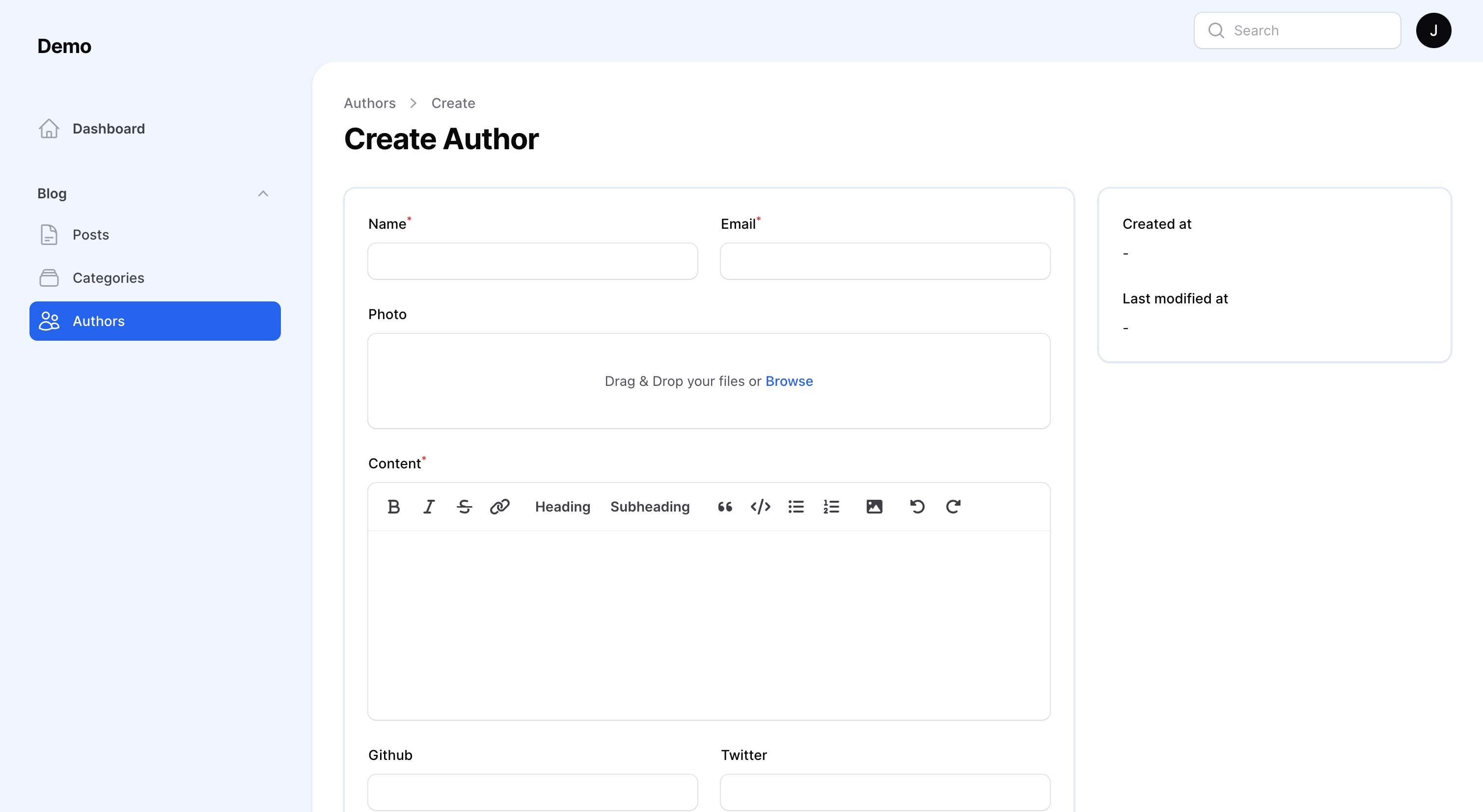Image resolution: width=1483 pixels, height=812 pixels.
Task: Open Posts in the sidebar
Action: coord(90,235)
